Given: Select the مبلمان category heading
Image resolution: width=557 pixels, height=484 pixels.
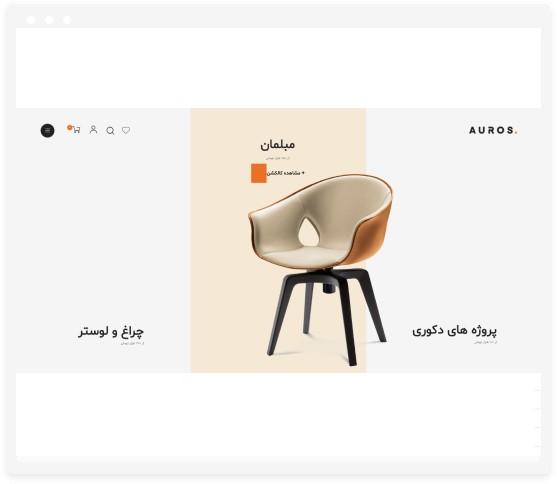Looking at the screenshot, I should [278, 145].
